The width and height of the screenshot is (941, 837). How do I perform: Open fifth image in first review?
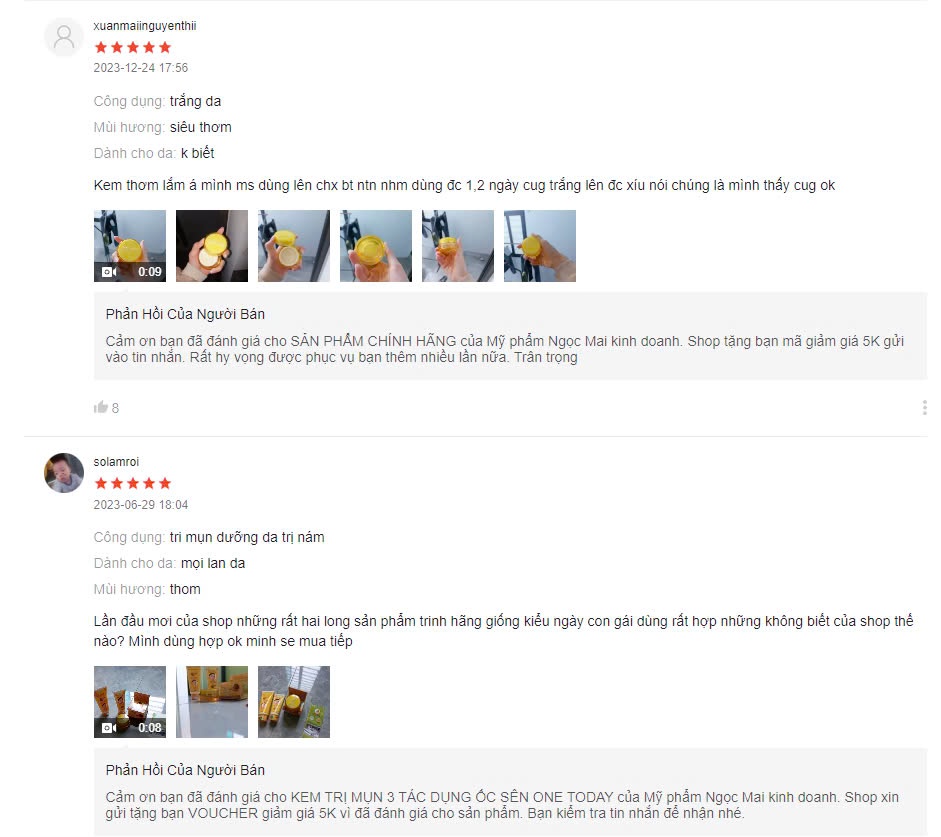(x=458, y=246)
